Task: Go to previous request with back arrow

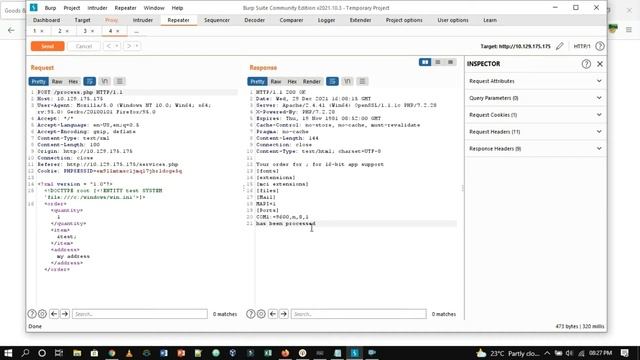Action: 108,46
